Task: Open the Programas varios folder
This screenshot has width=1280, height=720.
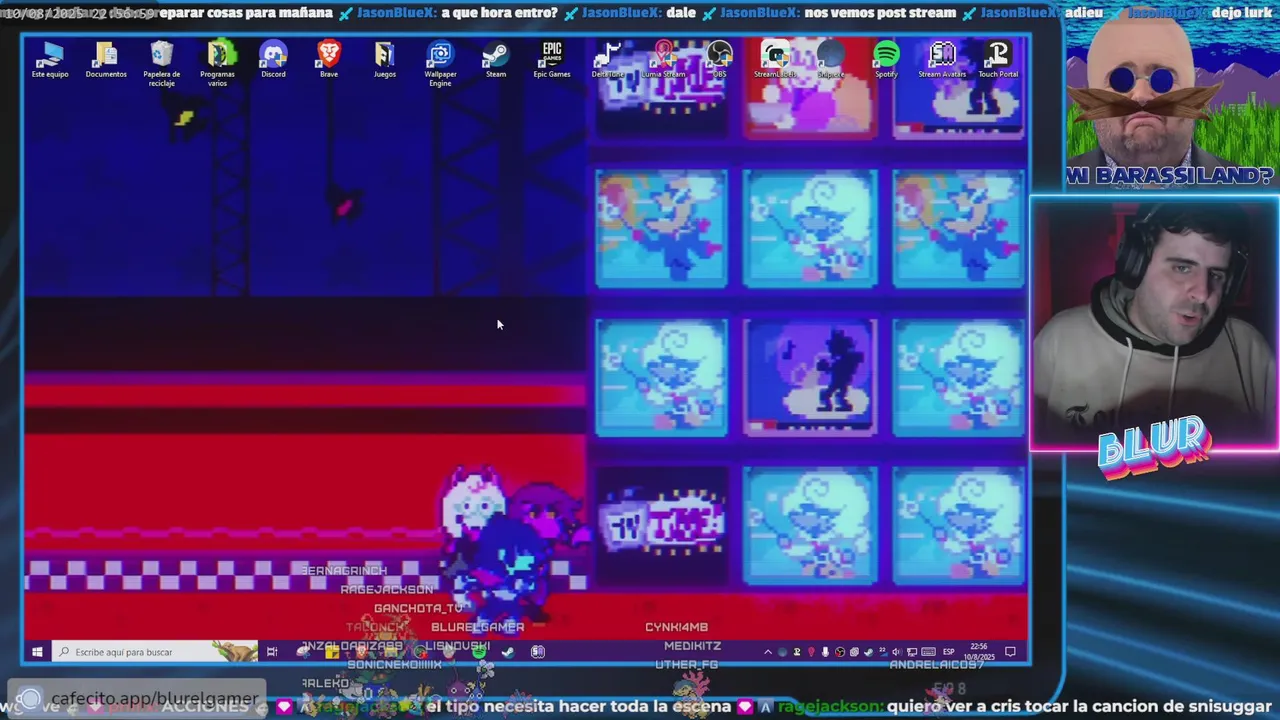Action: coord(217,64)
